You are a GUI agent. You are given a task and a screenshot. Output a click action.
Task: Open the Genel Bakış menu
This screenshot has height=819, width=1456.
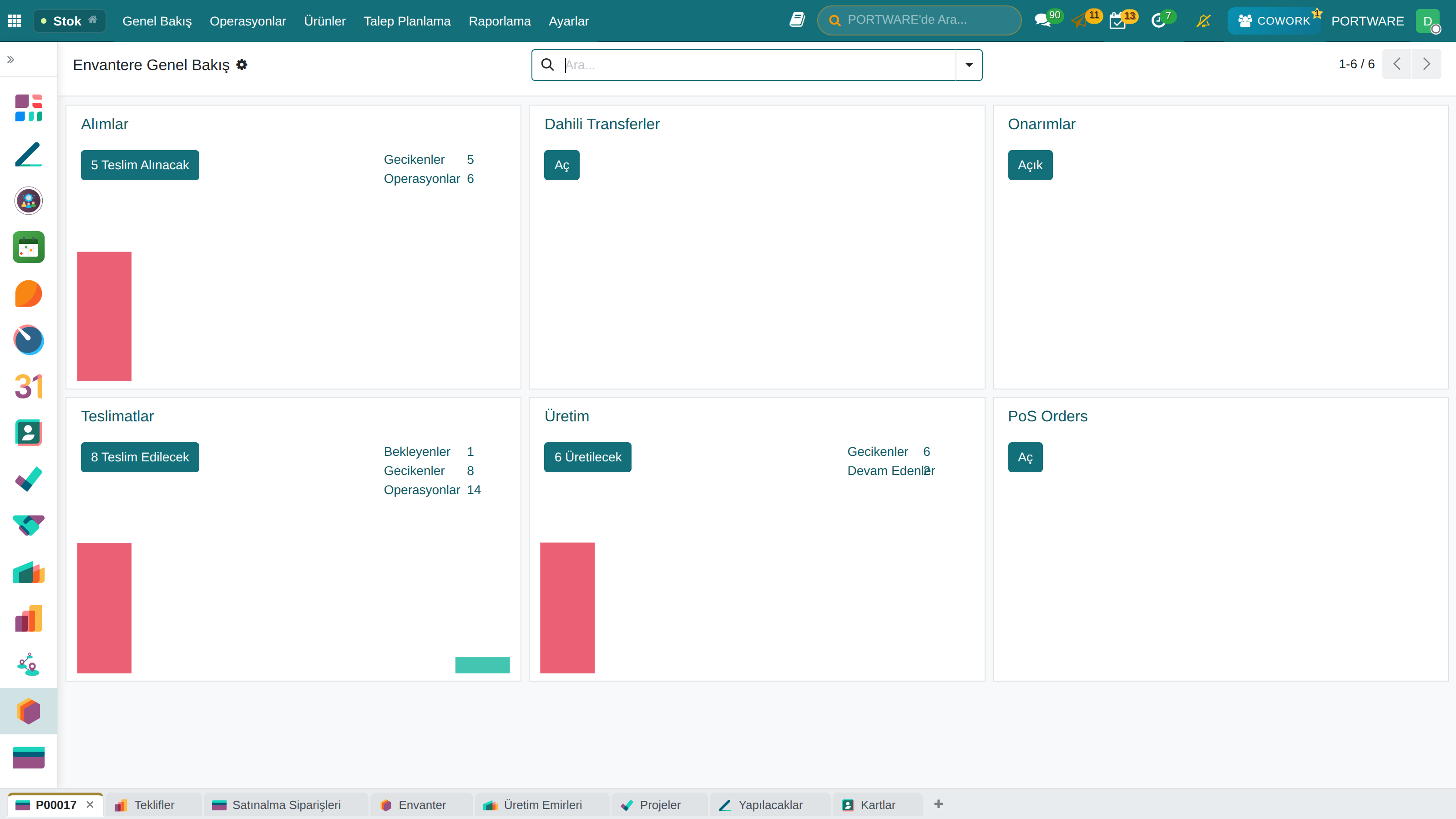(x=157, y=21)
